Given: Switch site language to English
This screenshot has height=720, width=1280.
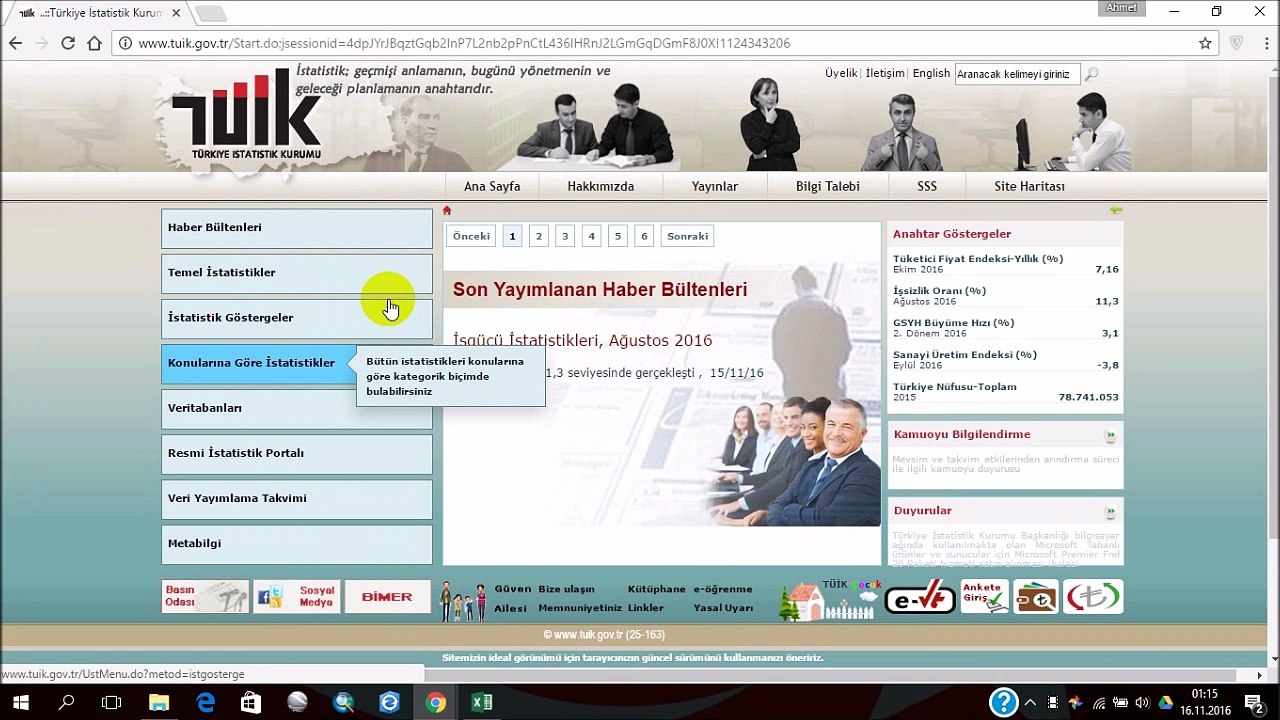Looking at the screenshot, I should click(x=931, y=73).
